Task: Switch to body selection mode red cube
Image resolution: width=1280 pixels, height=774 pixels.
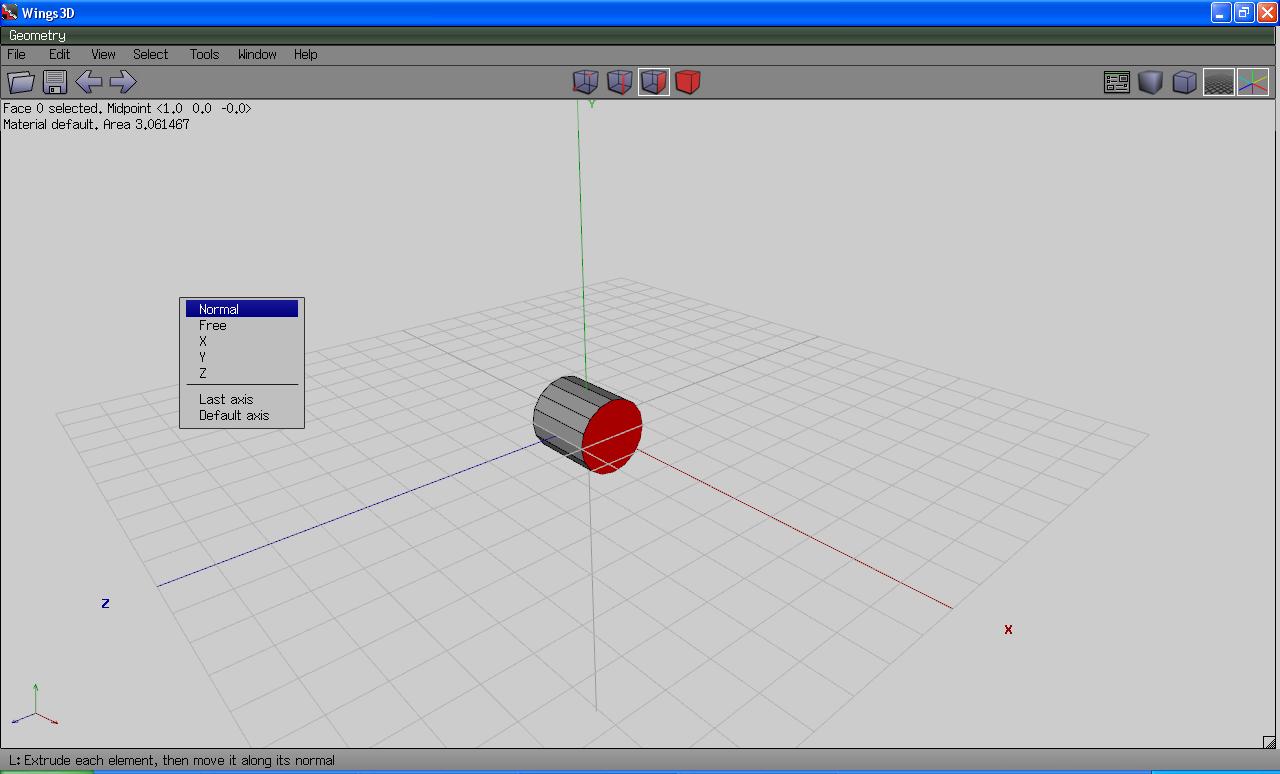Action: (688, 82)
